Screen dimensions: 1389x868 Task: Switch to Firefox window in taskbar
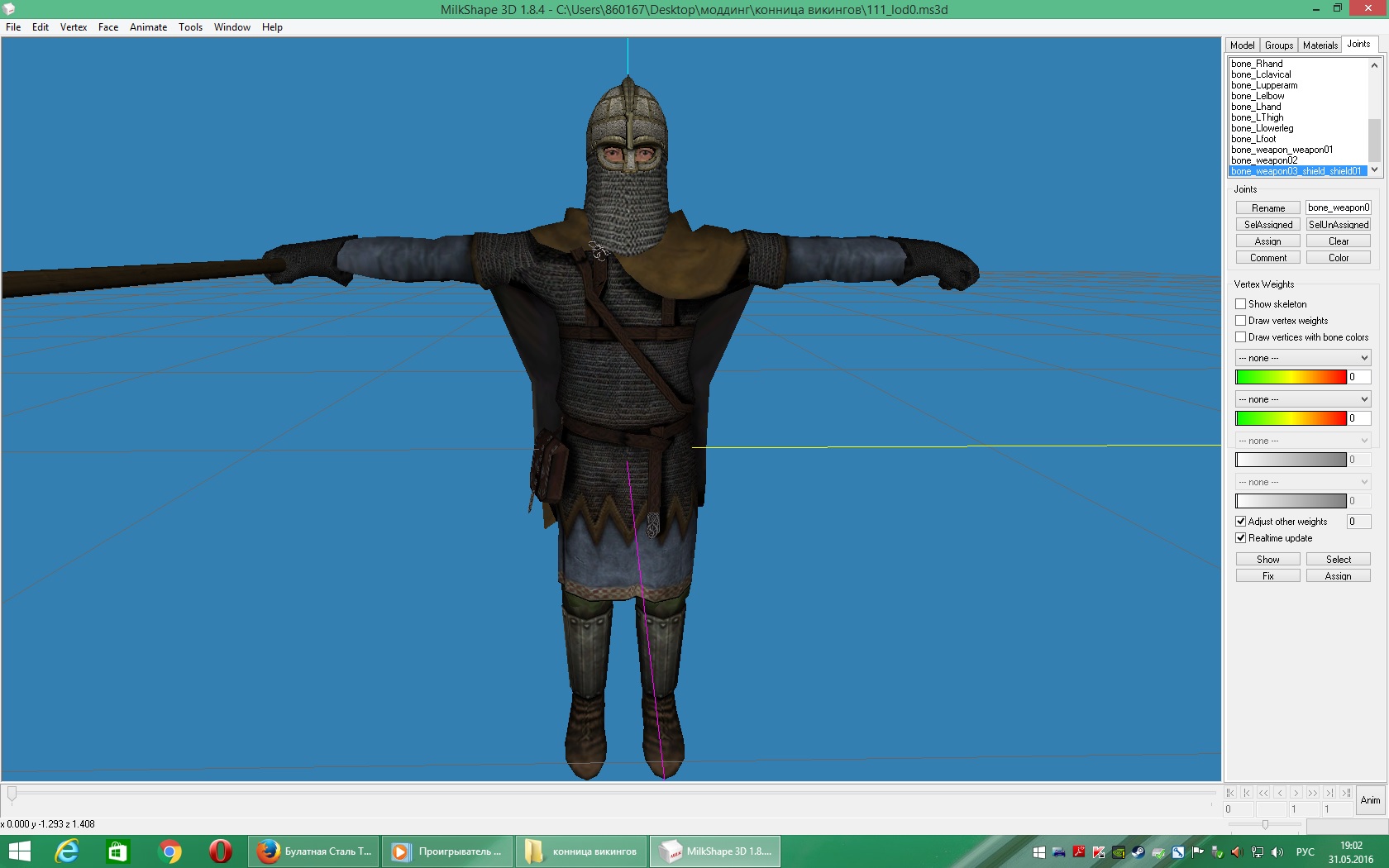point(313,851)
